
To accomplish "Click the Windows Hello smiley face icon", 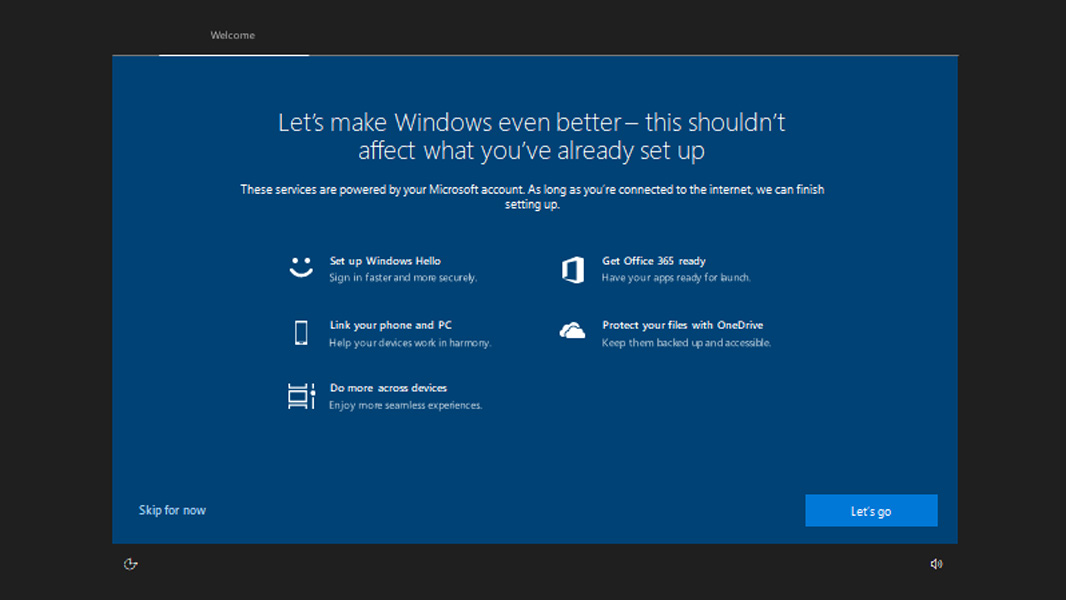I will click(301, 268).
